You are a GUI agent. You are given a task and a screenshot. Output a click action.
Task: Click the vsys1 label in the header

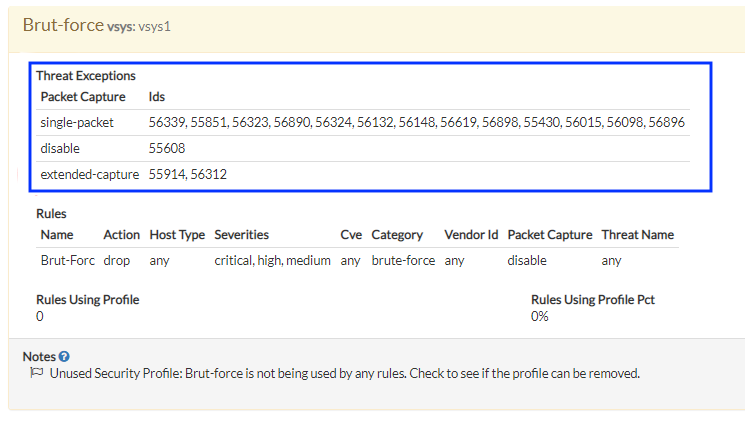click(154, 27)
